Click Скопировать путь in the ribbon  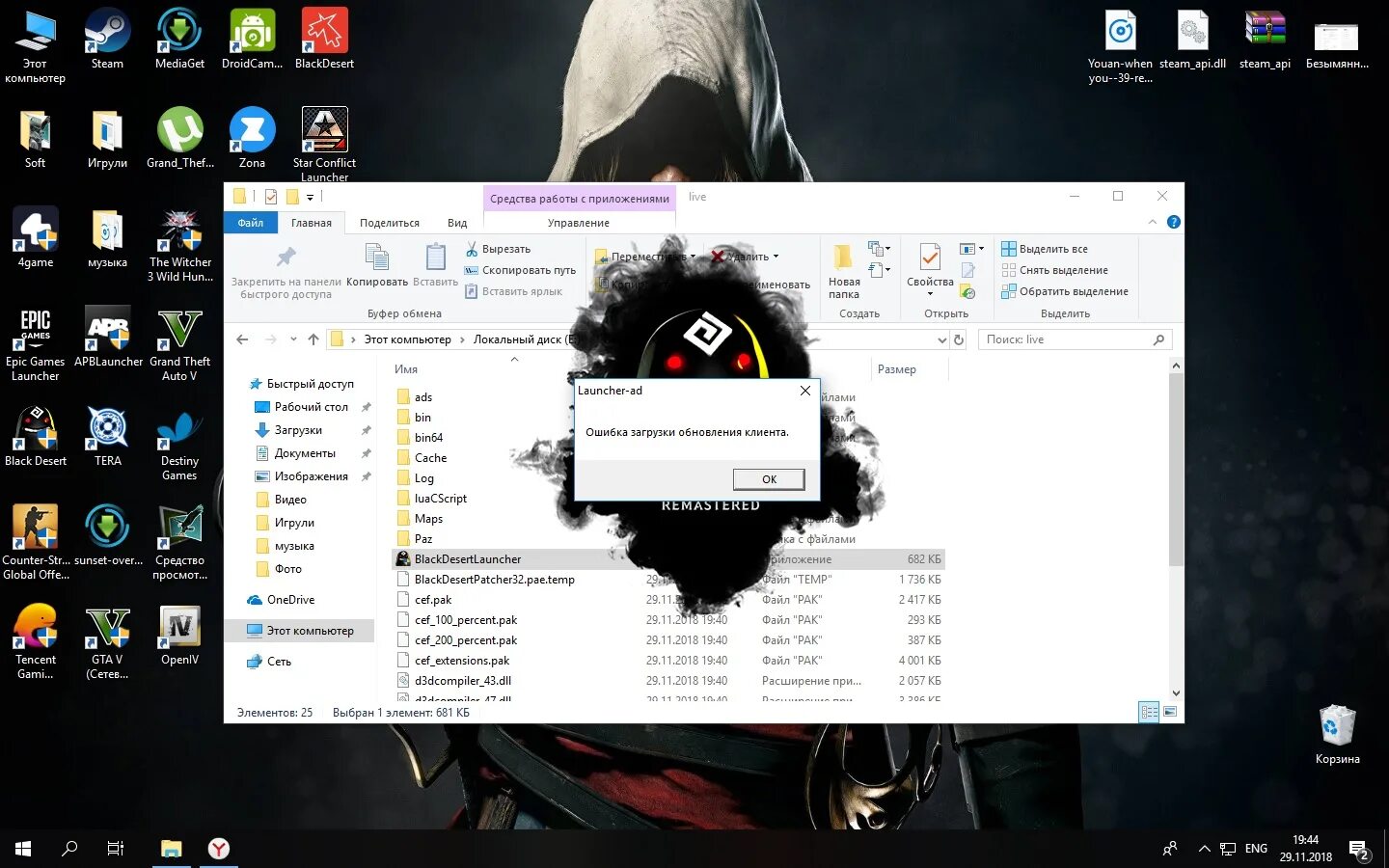(x=520, y=270)
